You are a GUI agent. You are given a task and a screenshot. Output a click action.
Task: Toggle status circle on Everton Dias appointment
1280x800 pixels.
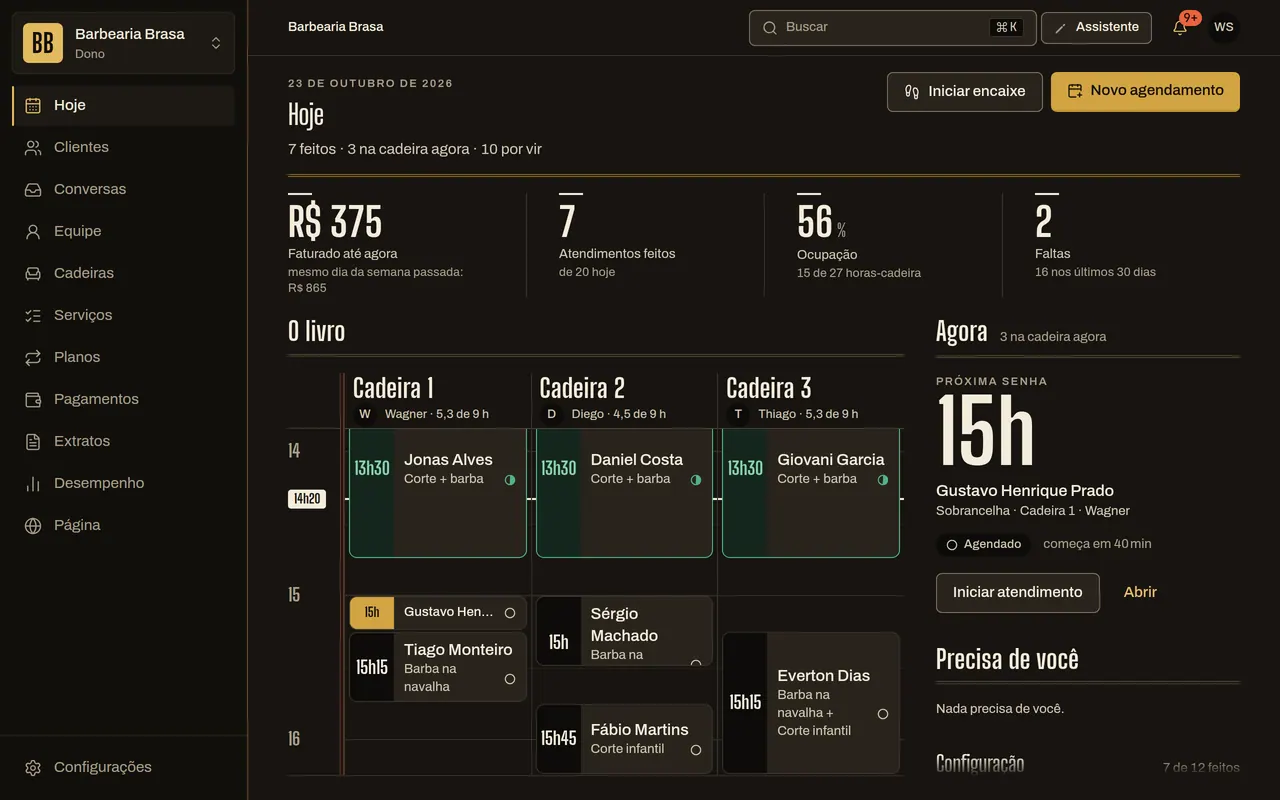click(x=883, y=714)
